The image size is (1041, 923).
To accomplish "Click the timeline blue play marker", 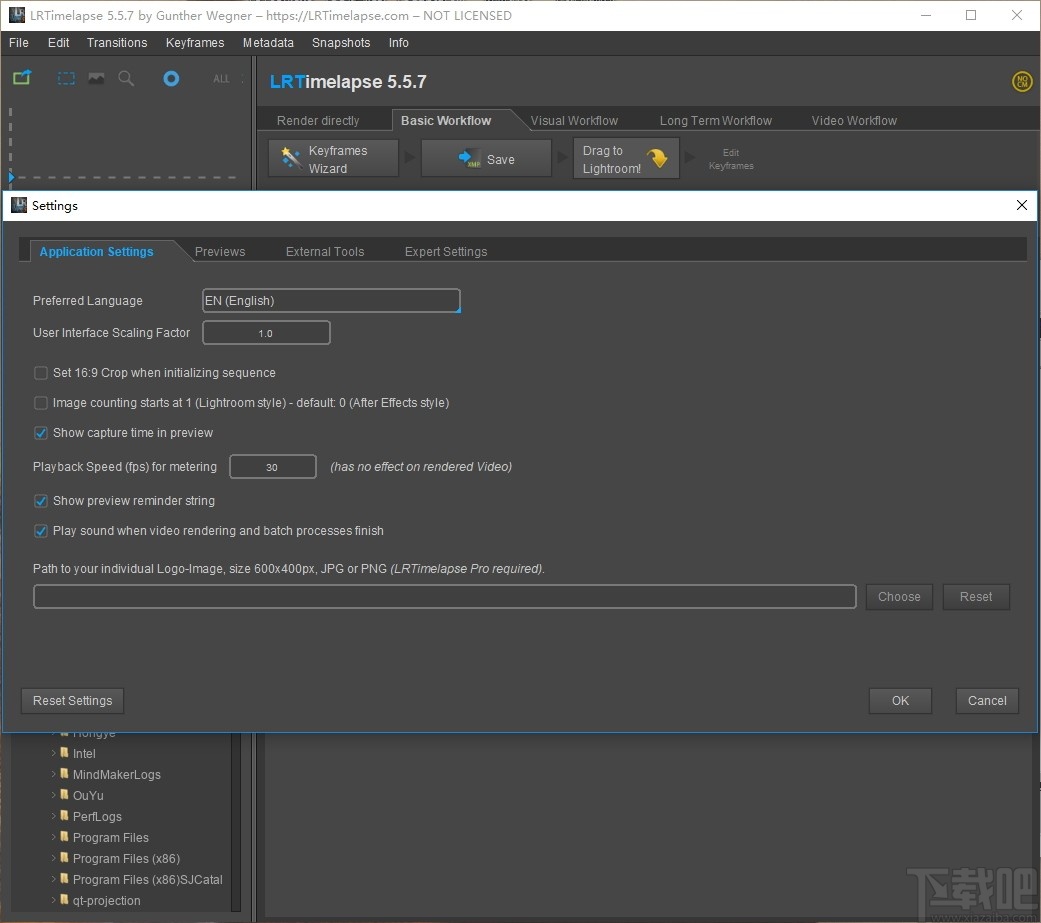I will (x=11, y=177).
